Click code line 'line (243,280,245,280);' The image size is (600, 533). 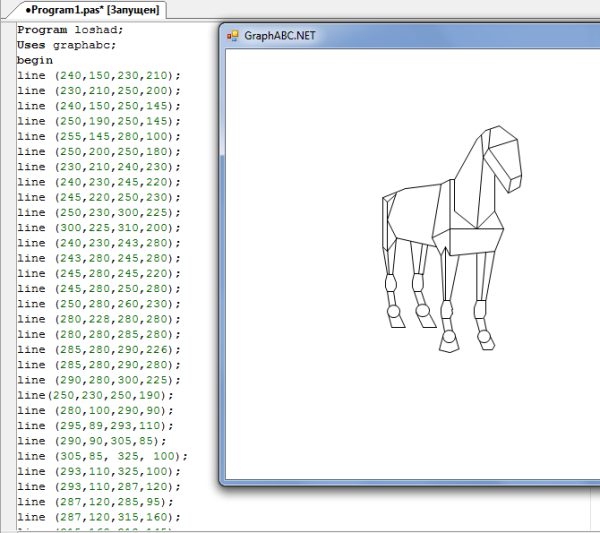coord(98,258)
